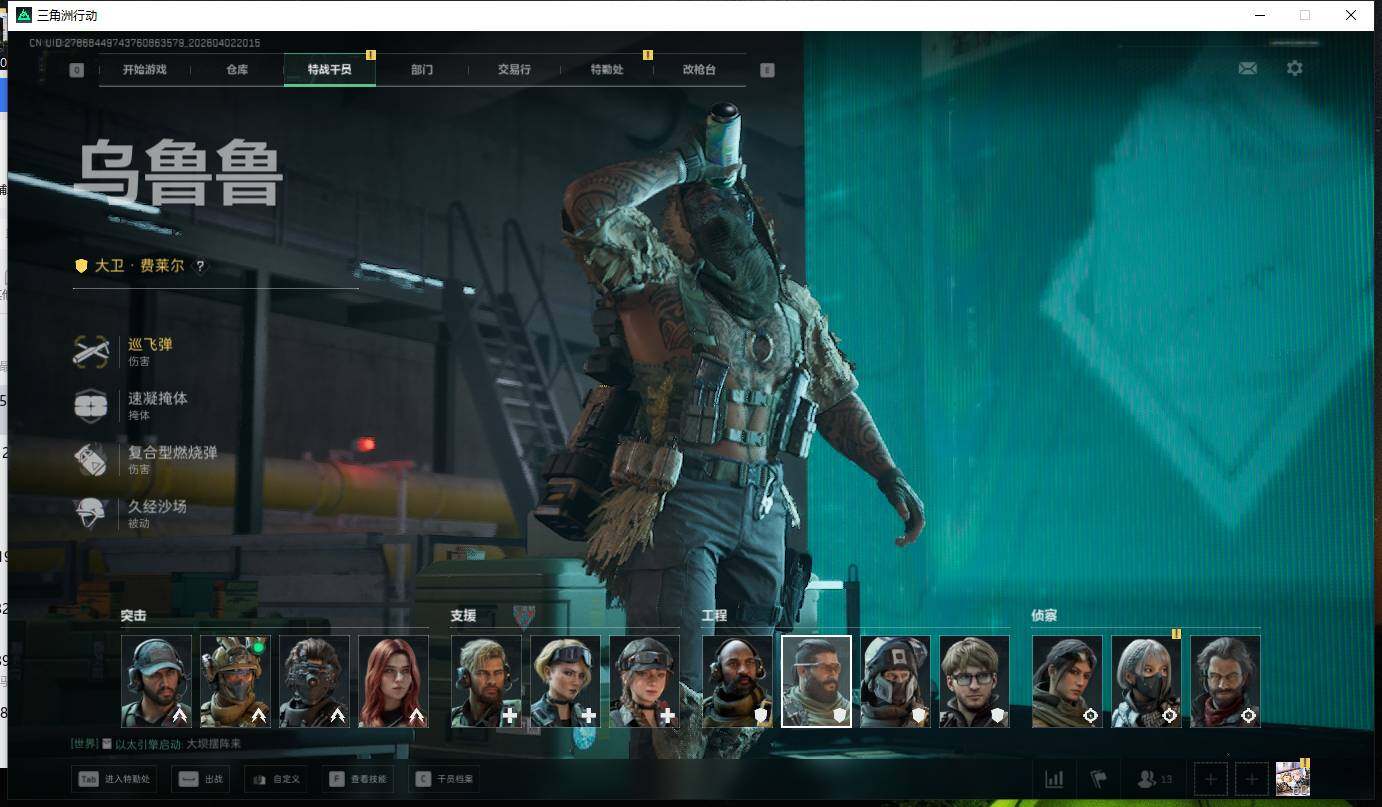Open the flag icon in bottom bar
This screenshot has height=807, width=1382.
point(1098,779)
